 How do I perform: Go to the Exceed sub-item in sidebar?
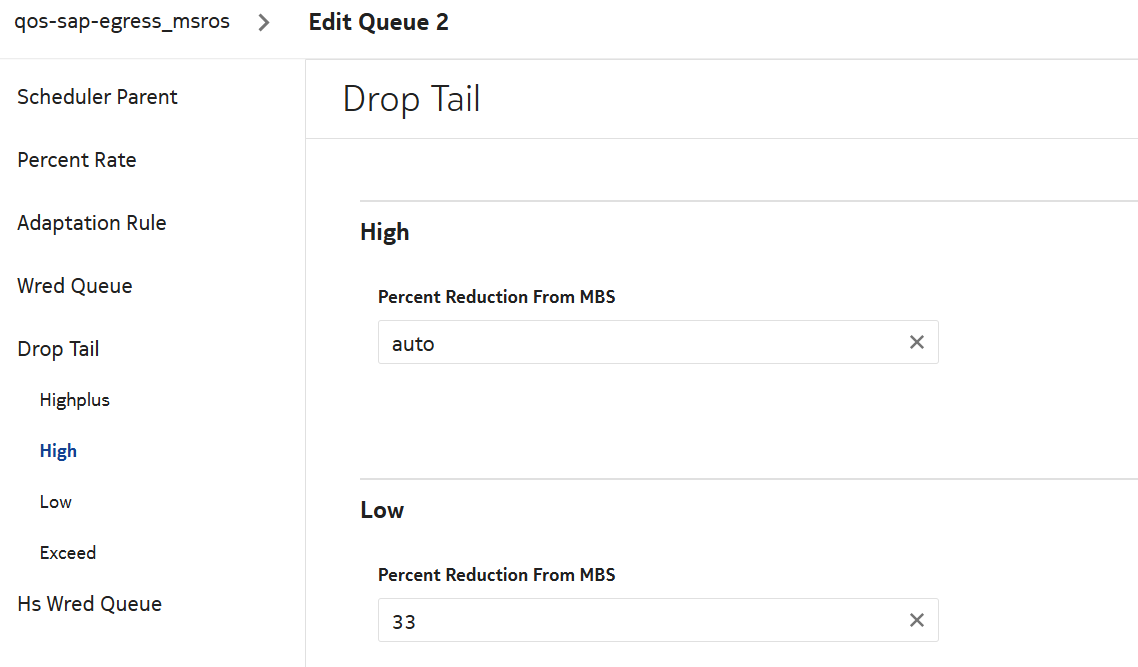click(x=68, y=553)
